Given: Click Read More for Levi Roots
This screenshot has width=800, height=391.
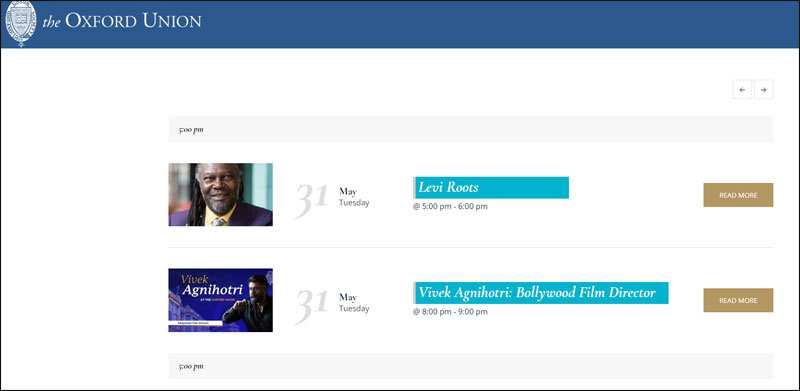Looking at the screenshot, I should (x=738, y=195).
